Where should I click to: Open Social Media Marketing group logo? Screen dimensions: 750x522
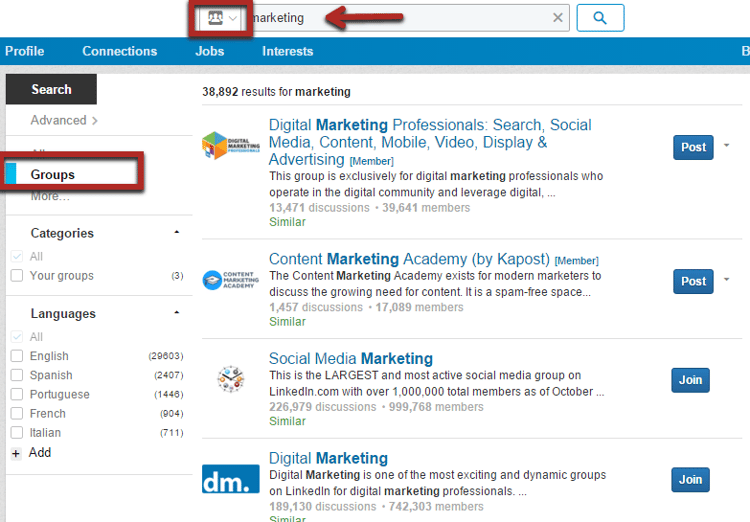tap(231, 379)
